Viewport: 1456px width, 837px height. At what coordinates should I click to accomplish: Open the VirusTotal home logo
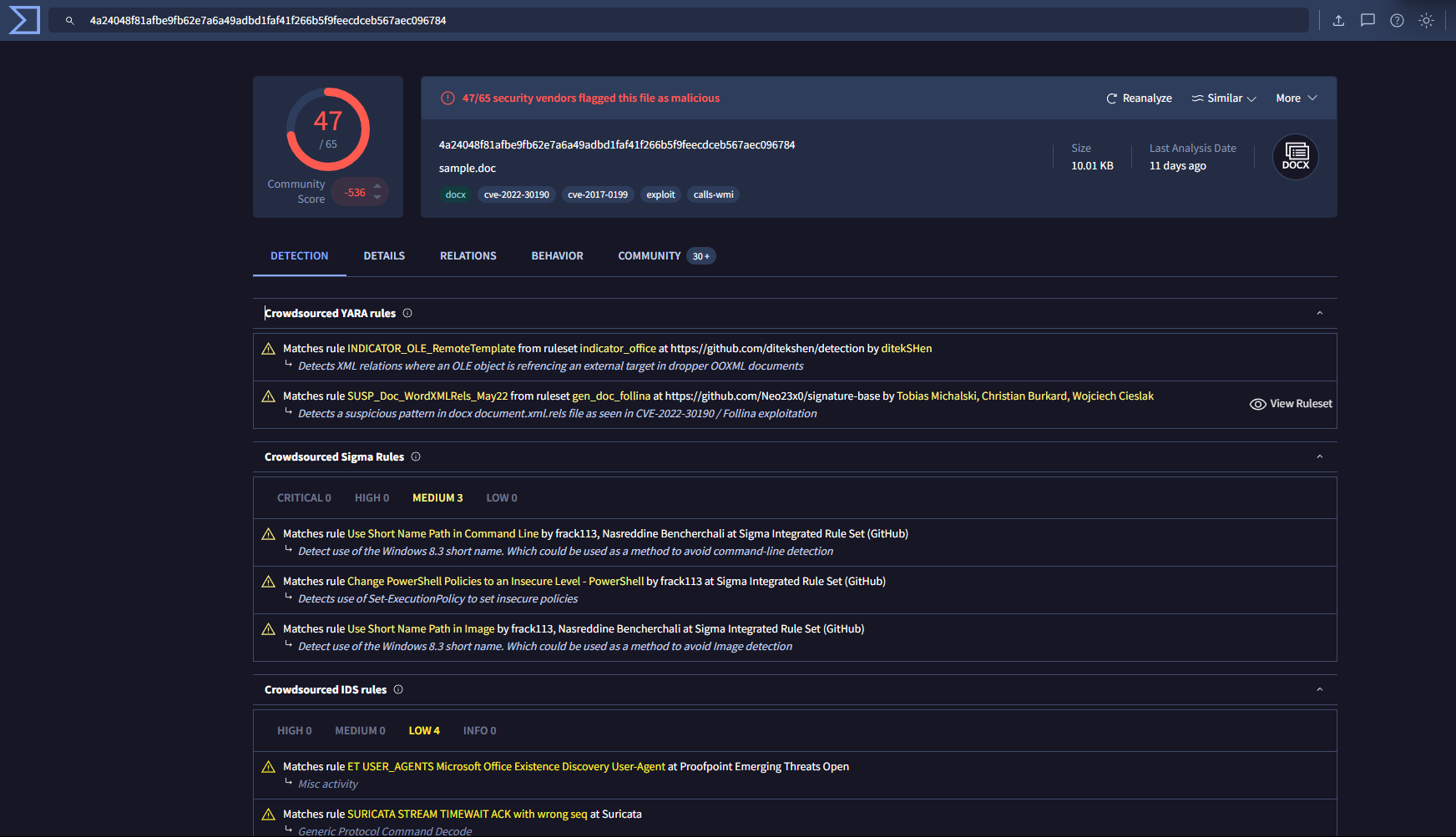24,20
